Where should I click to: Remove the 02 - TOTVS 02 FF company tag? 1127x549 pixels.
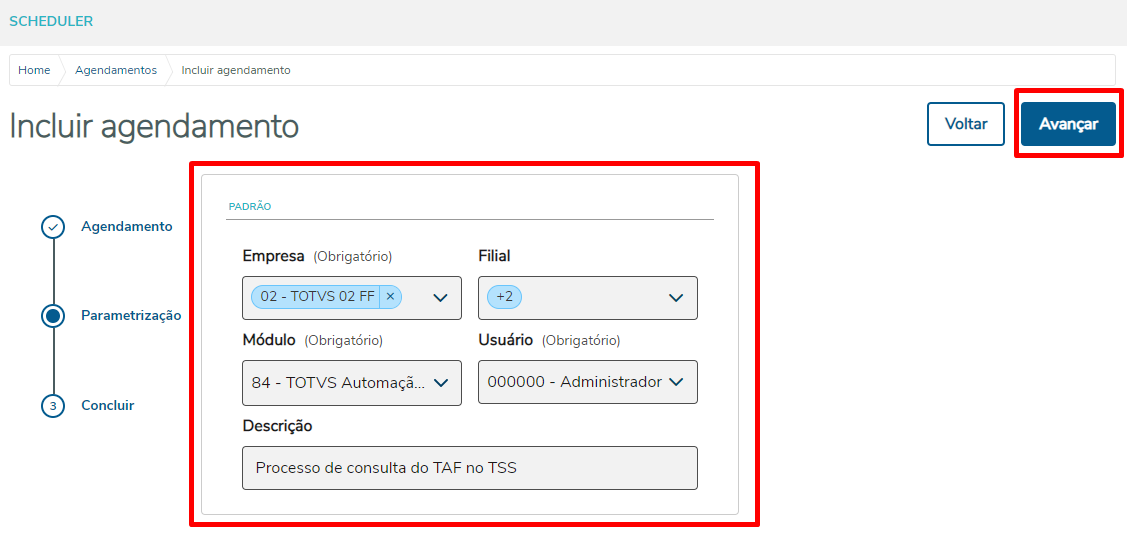(x=390, y=297)
